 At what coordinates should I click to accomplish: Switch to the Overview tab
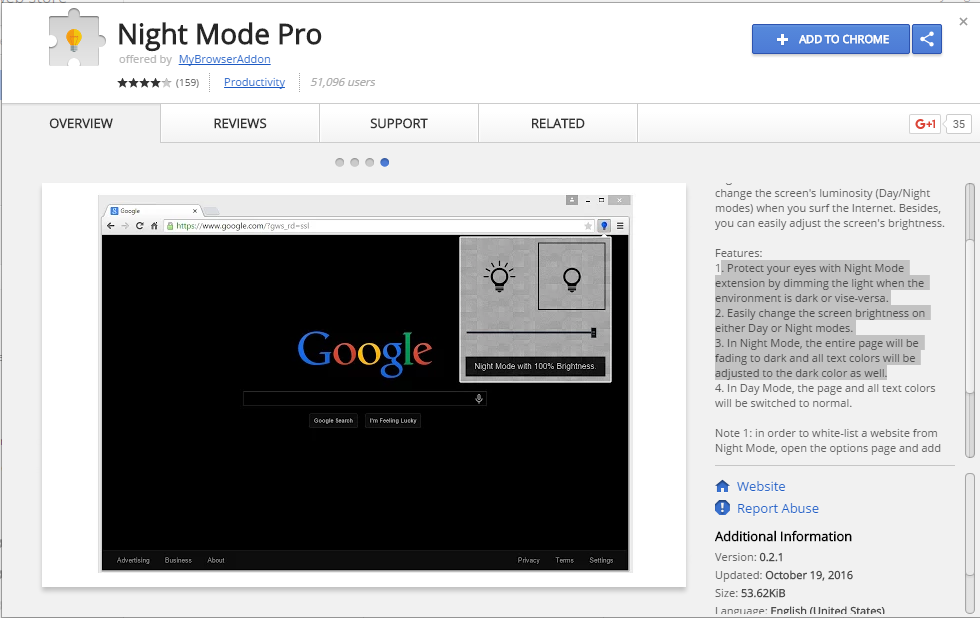coord(81,124)
